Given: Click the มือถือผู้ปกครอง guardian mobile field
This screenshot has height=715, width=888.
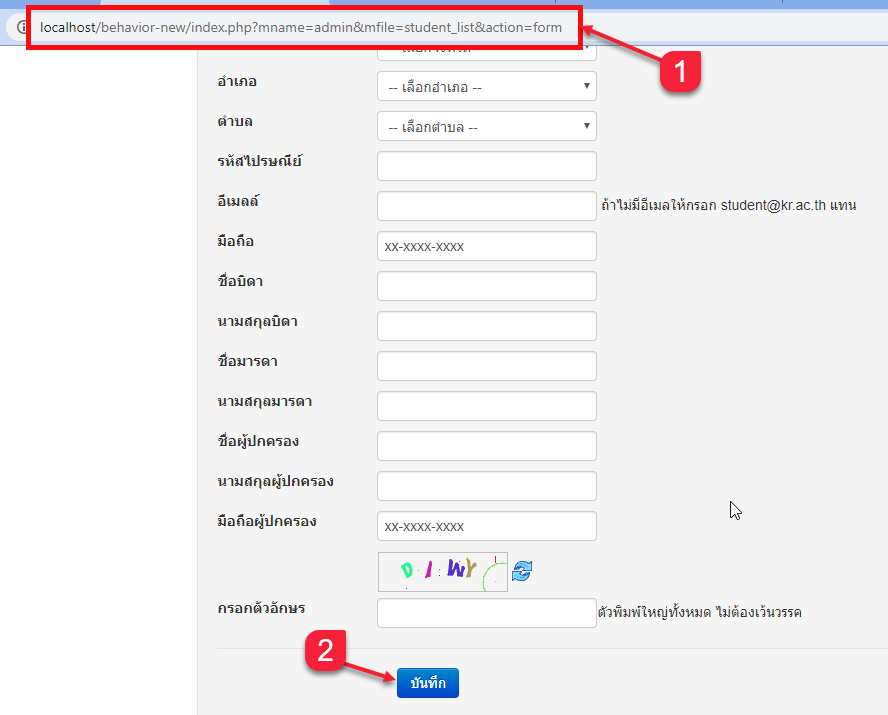Looking at the screenshot, I should pyautogui.click(x=486, y=526).
